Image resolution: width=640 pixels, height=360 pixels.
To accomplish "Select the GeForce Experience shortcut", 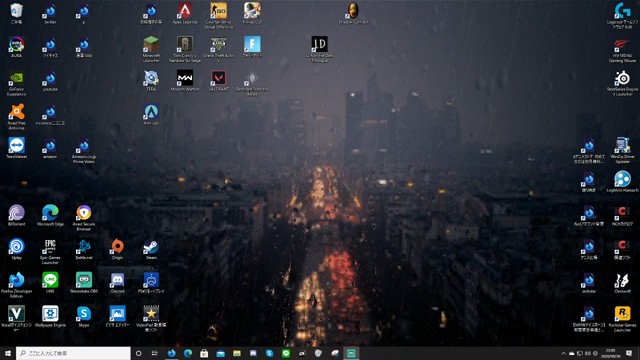I will [x=16, y=83].
